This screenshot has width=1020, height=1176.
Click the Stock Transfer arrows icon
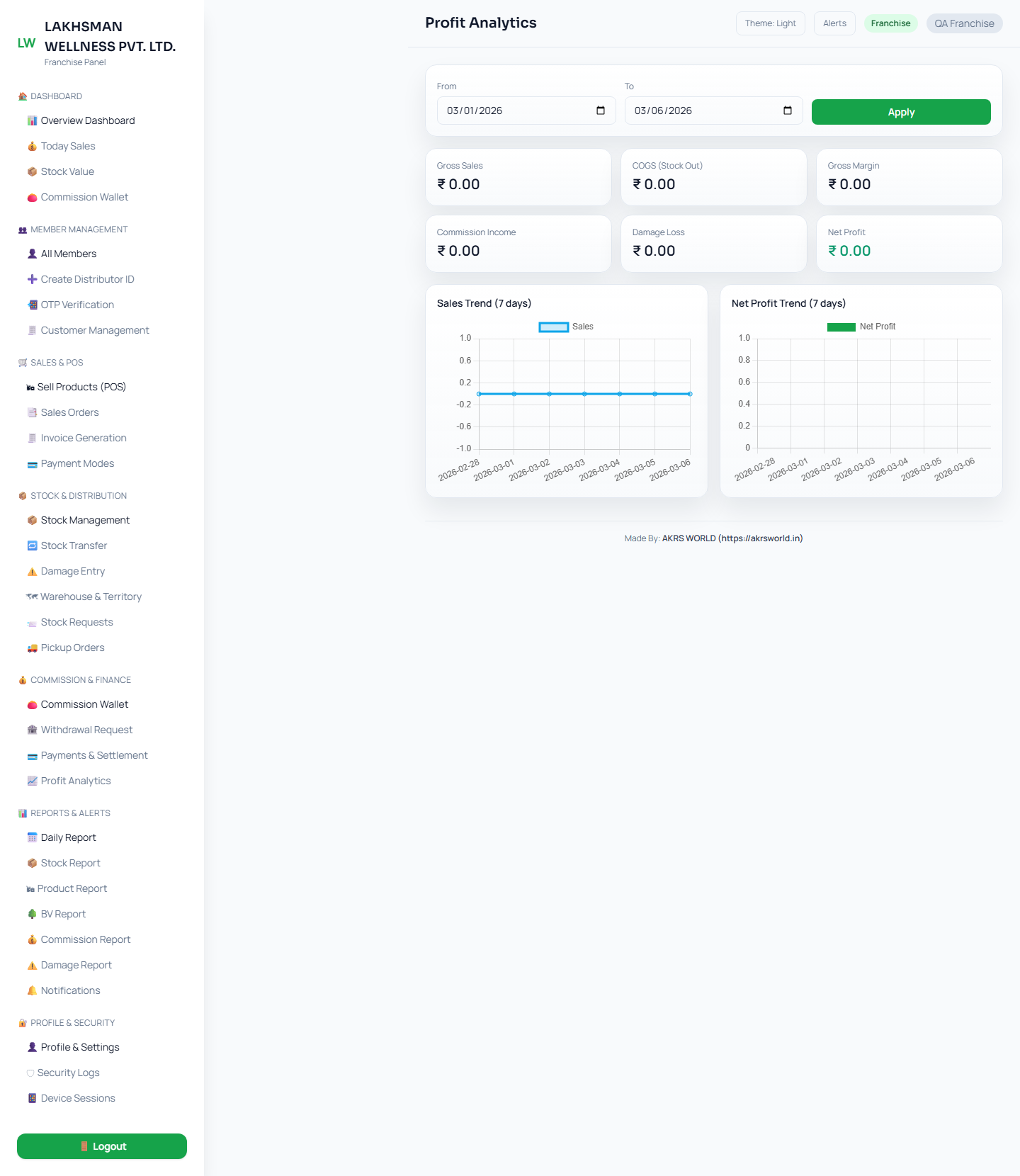tap(32, 546)
